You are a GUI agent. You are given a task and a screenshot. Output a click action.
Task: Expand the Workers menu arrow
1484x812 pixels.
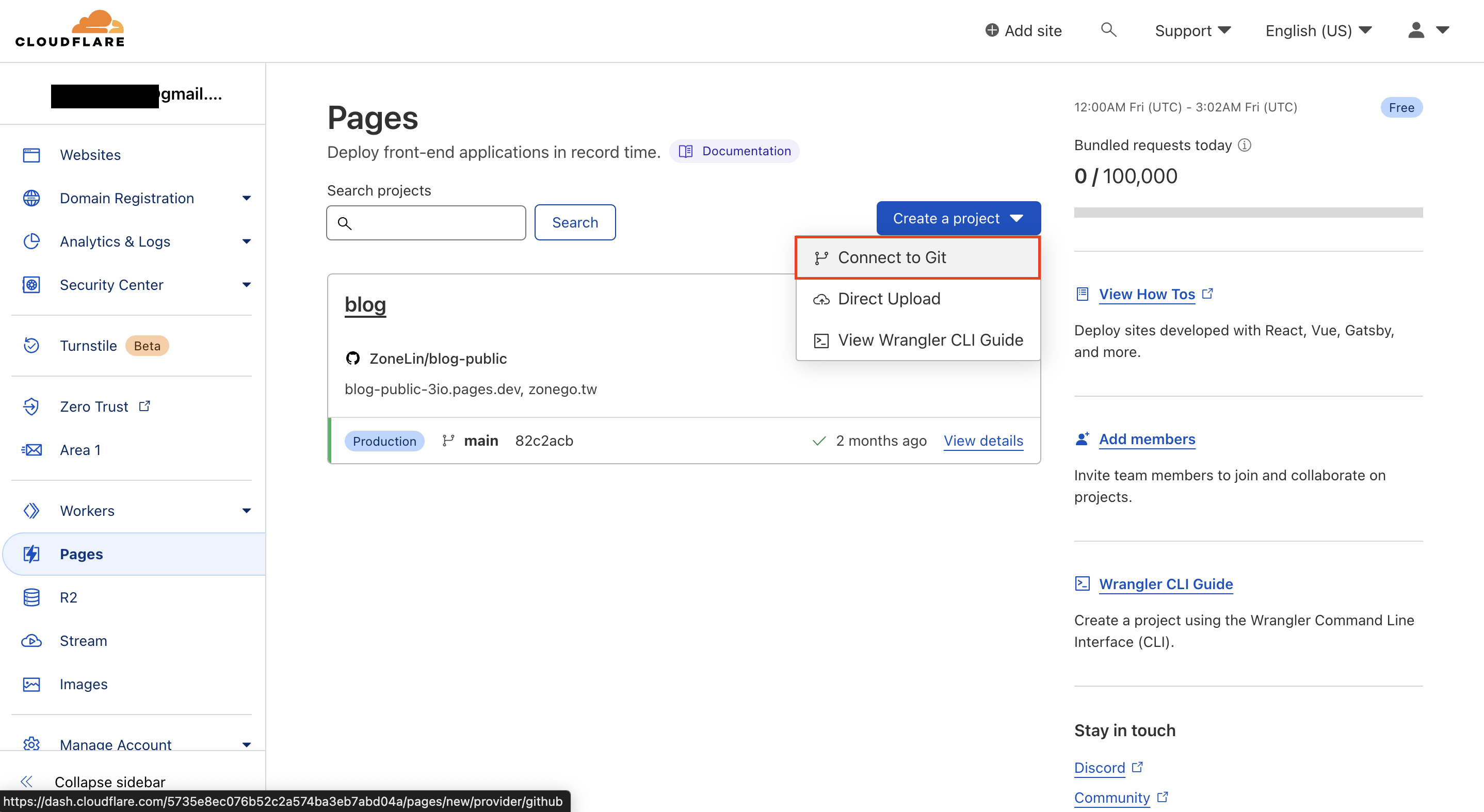[x=247, y=511]
